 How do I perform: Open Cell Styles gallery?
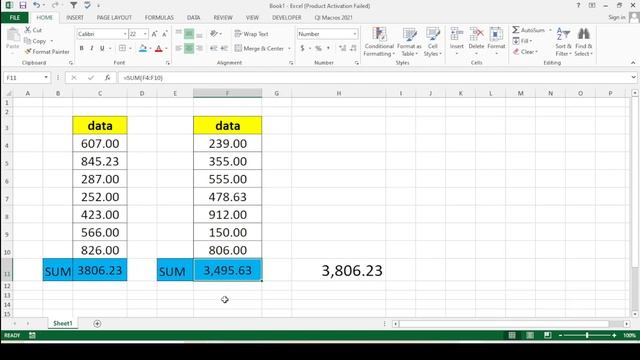click(x=433, y=42)
